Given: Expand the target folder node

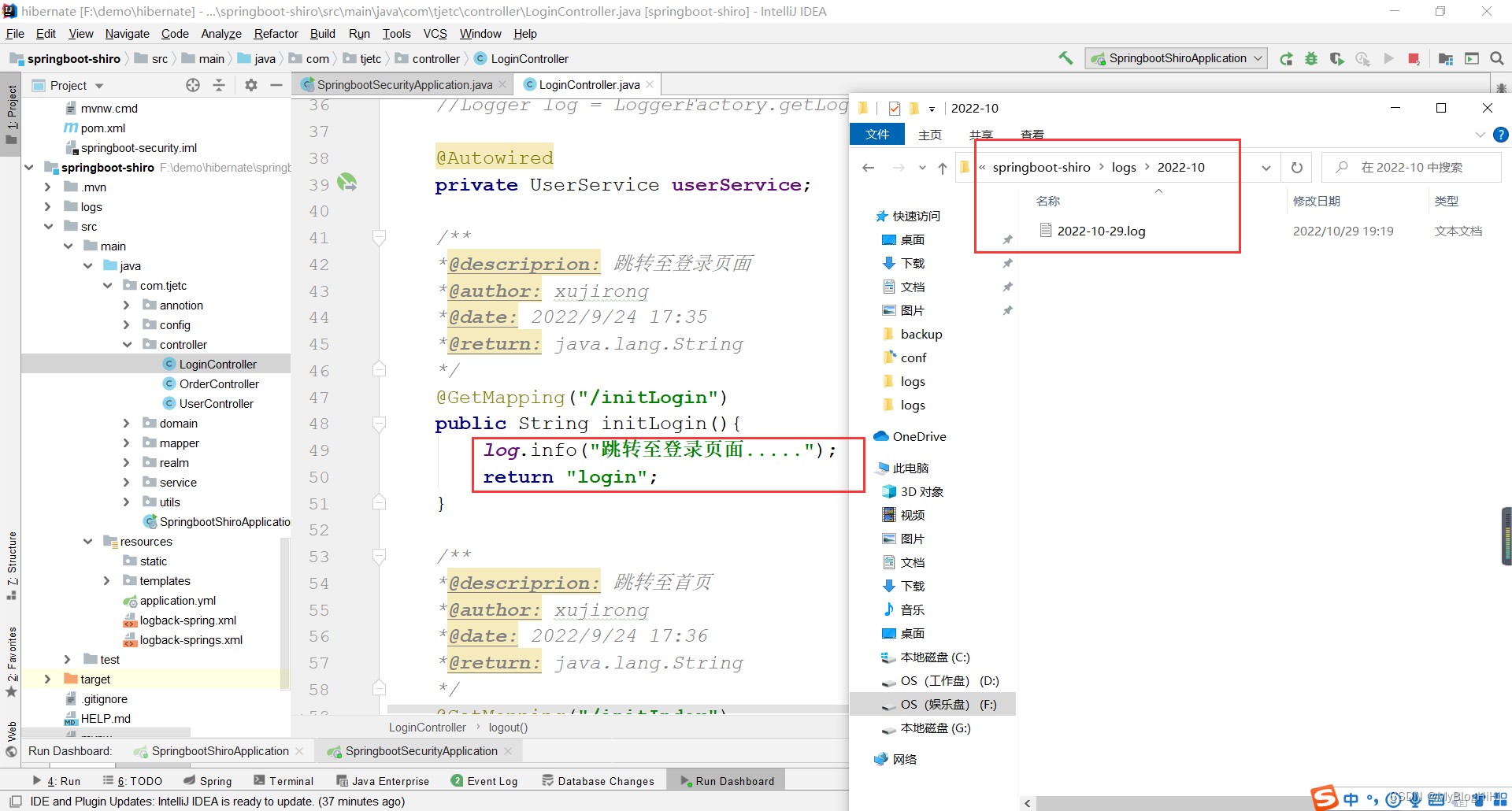Looking at the screenshot, I should click(x=48, y=679).
